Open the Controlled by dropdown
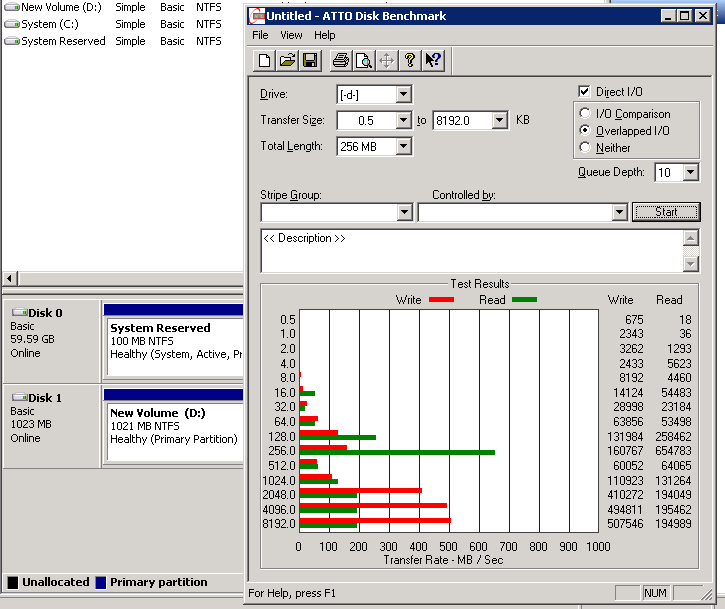725x609 pixels. click(619, 212)
